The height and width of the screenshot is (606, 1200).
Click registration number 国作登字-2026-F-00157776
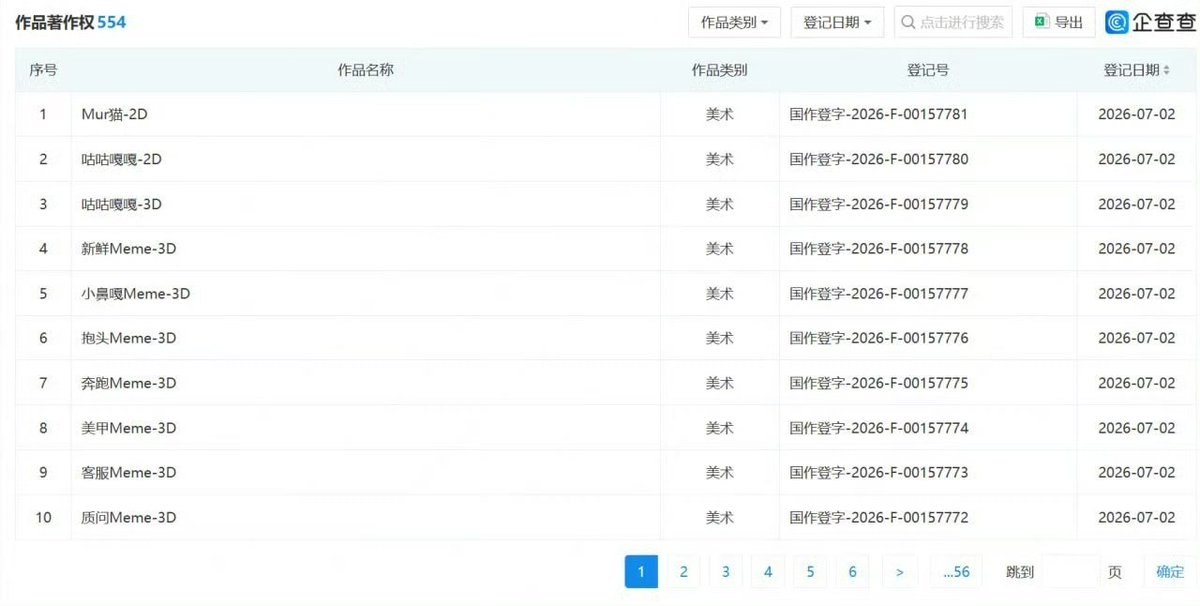click(879, 338)
